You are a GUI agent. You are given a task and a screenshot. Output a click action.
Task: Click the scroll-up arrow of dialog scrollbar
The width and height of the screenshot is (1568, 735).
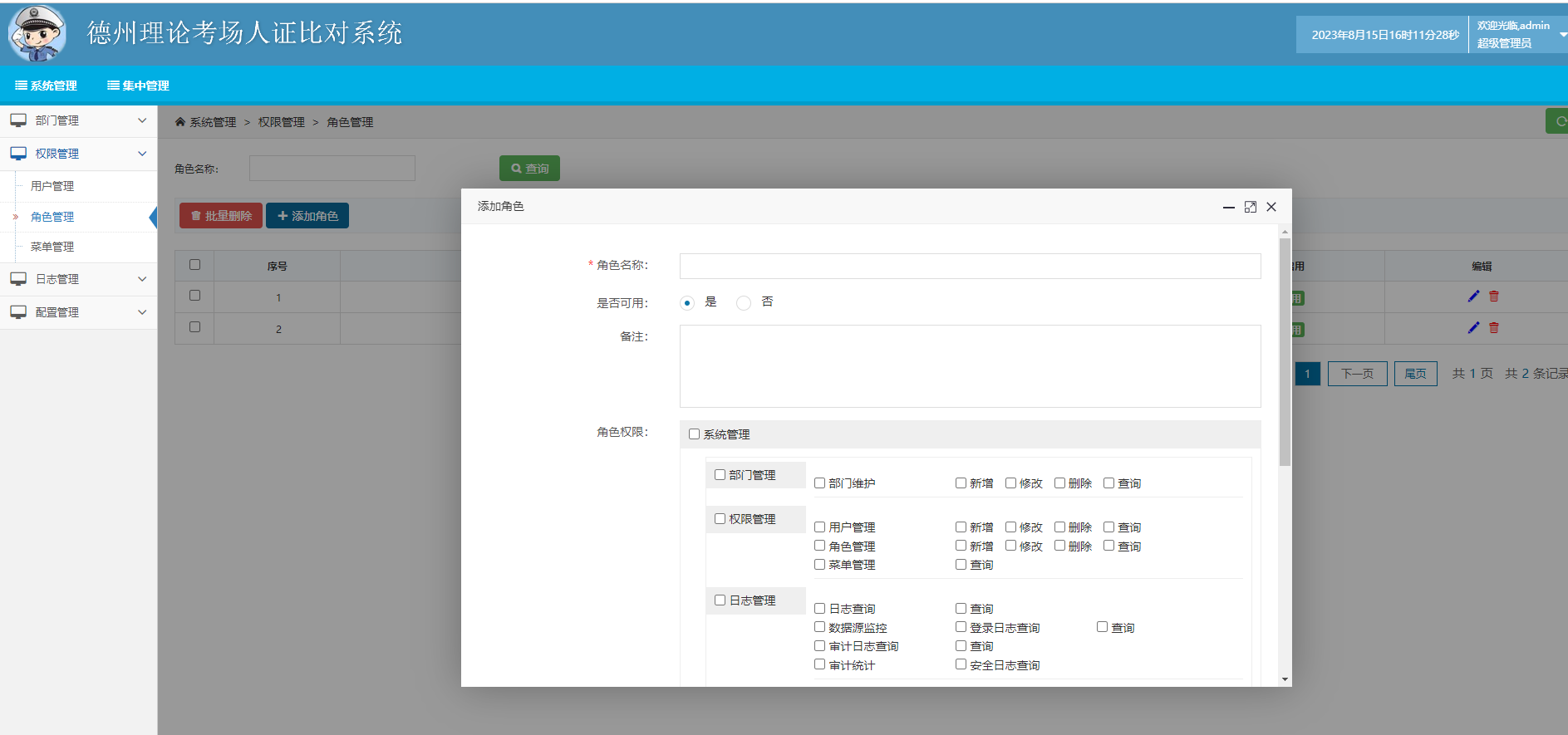pos(1285,232)
